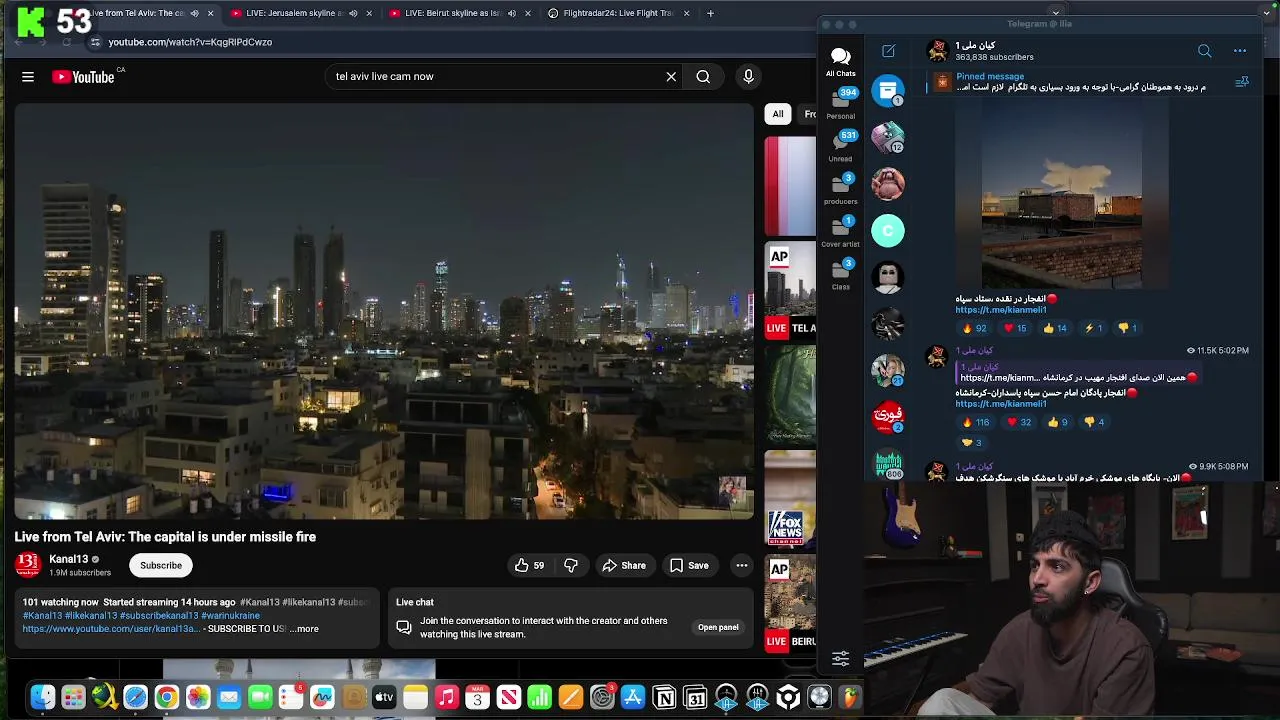
Task: Open YouTube more actions three-dot menu
Action: pyautogui.click(x=742, y=566)
